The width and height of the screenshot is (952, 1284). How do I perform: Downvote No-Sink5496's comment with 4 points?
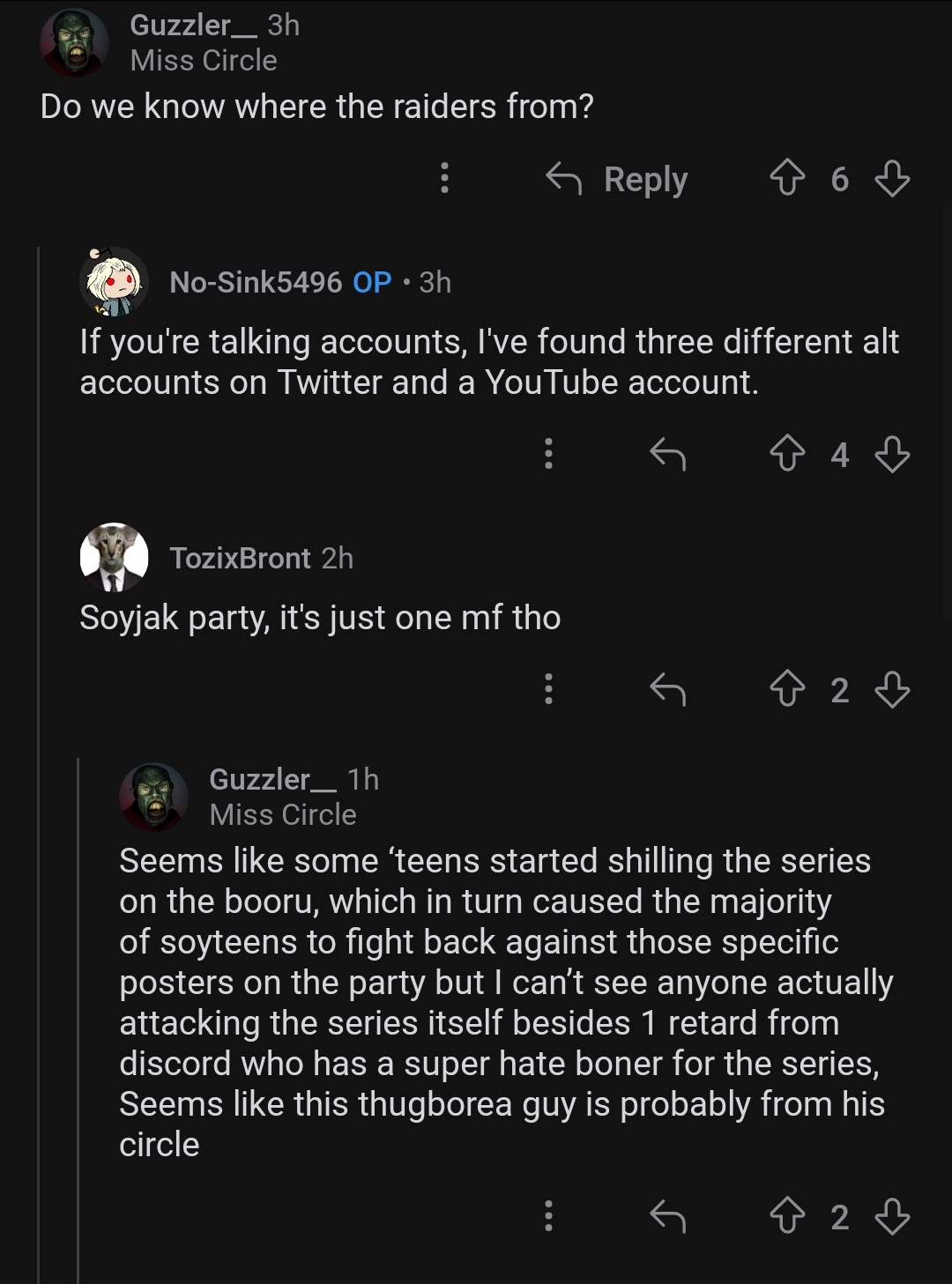point(892,455)
